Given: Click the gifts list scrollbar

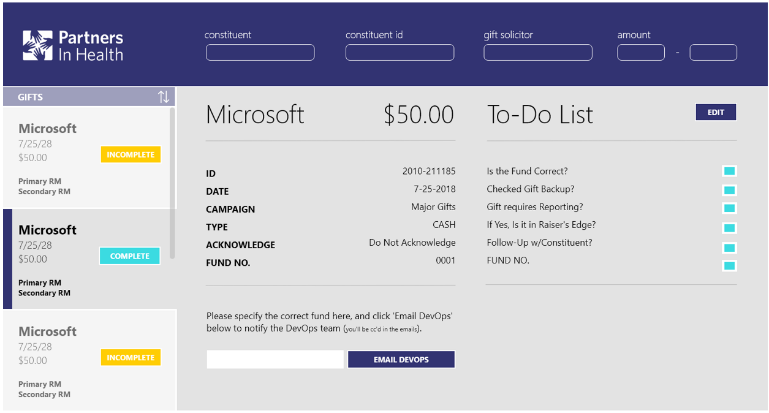Looking at the screenshot, I should [x=173, y=183].
